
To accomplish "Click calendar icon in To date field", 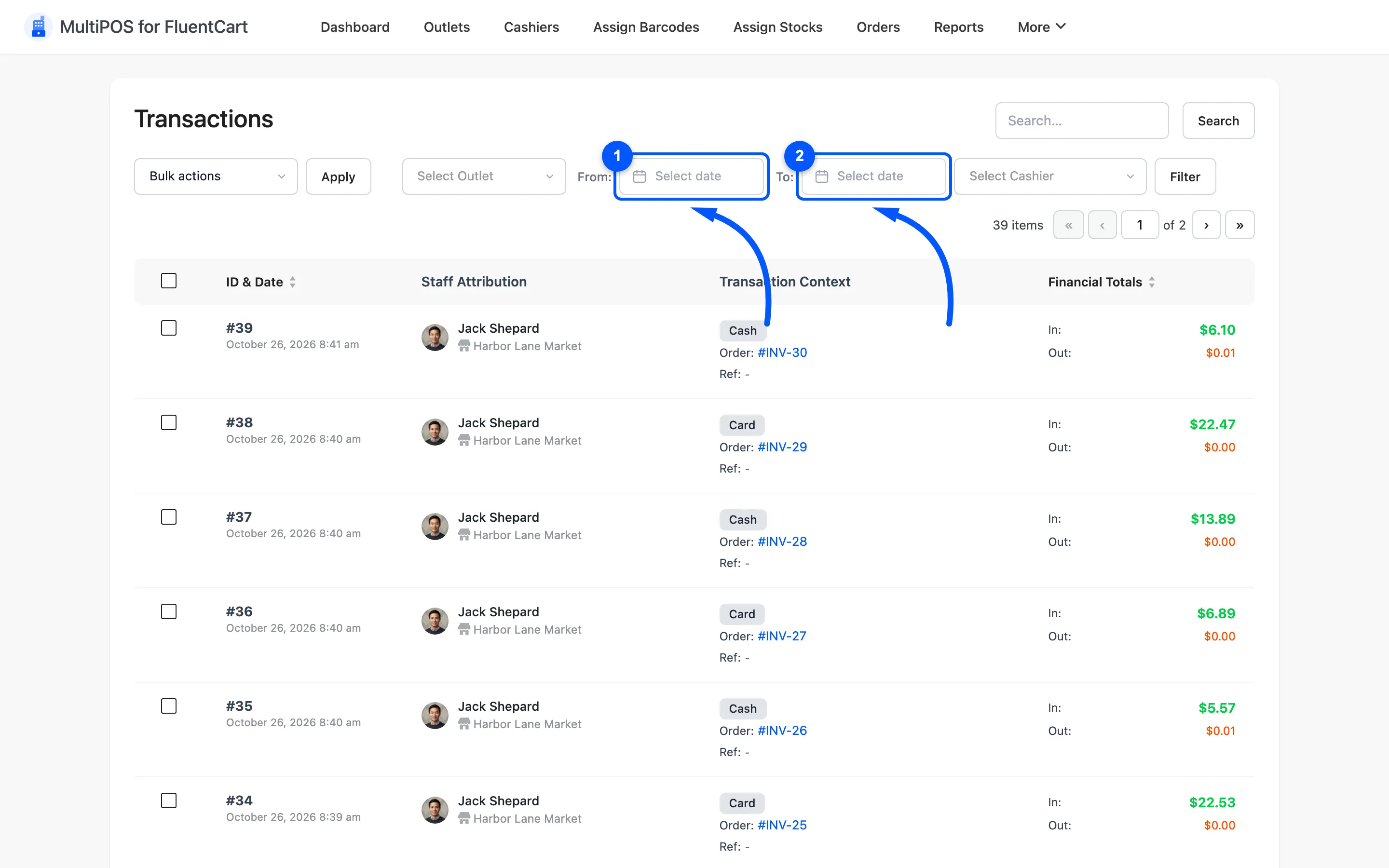I will point(821,176).
